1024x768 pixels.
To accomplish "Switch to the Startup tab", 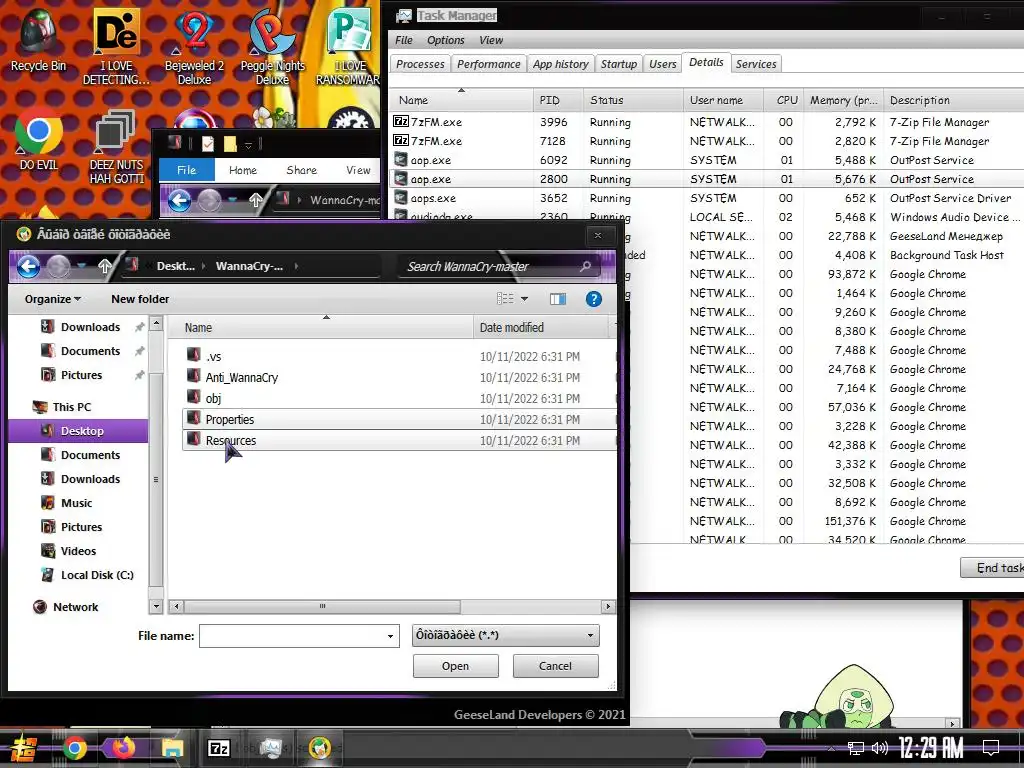I will tap(618, 64).
